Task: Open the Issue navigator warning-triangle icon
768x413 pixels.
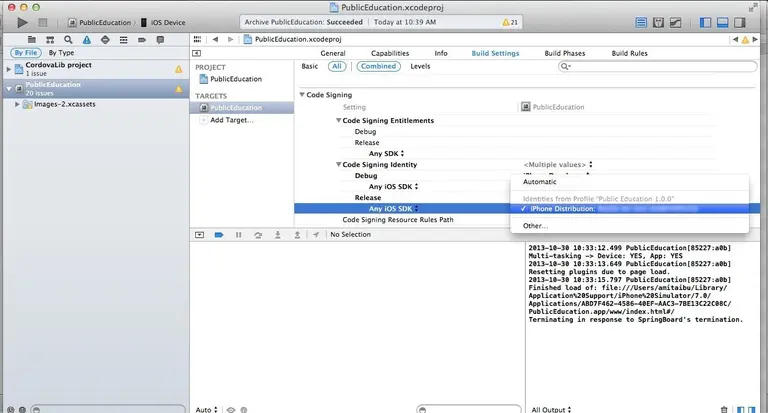Action: pyautogui.click(x=87, y=40)
